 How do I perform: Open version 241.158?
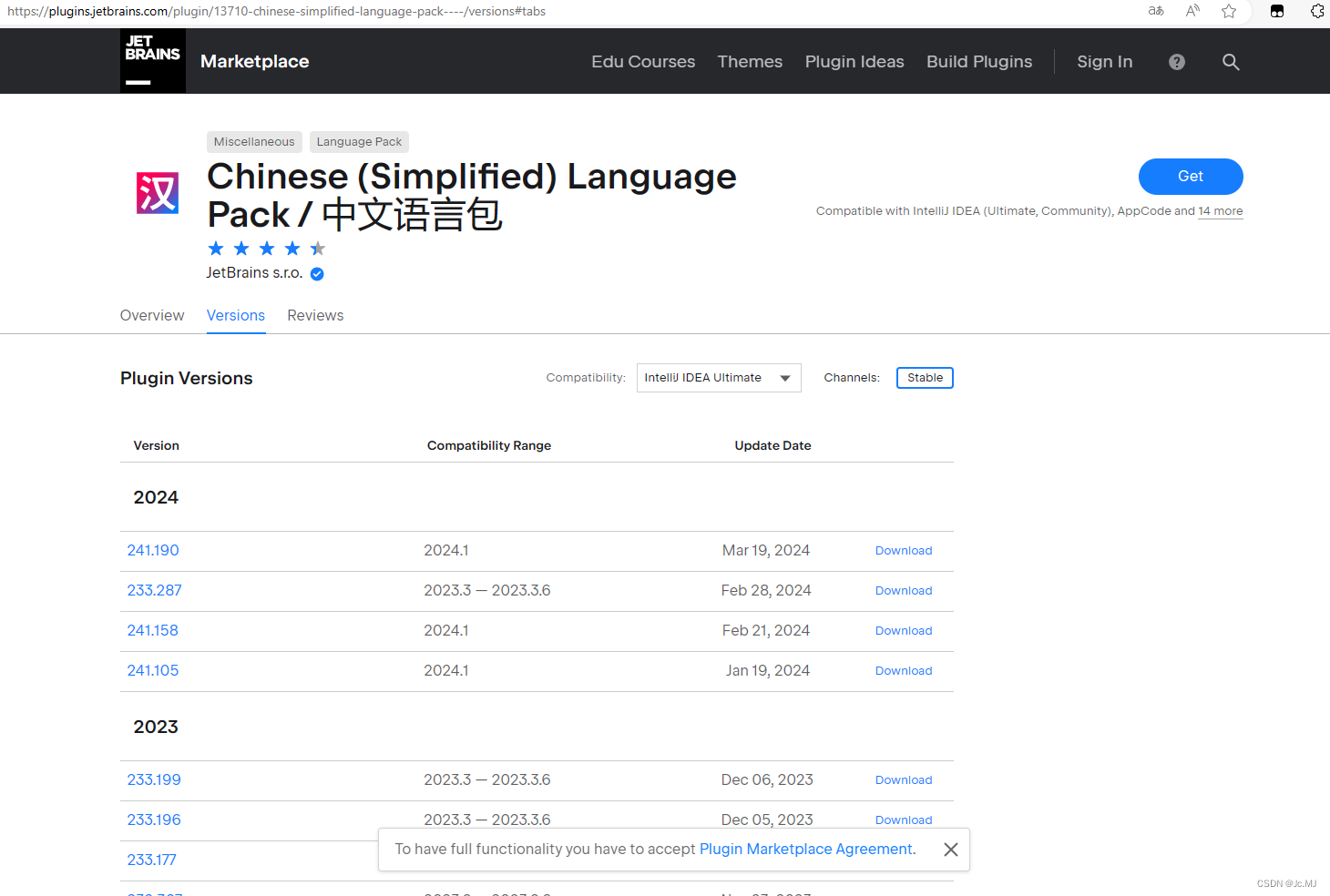coord(153,631)
